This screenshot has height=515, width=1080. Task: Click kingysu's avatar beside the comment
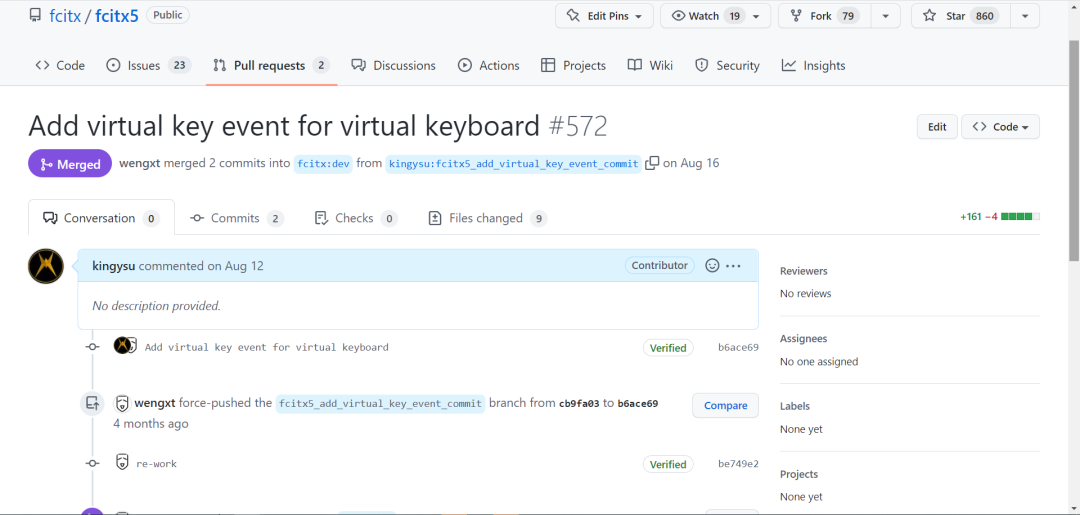pyautogui.click(x=46, y=266)
